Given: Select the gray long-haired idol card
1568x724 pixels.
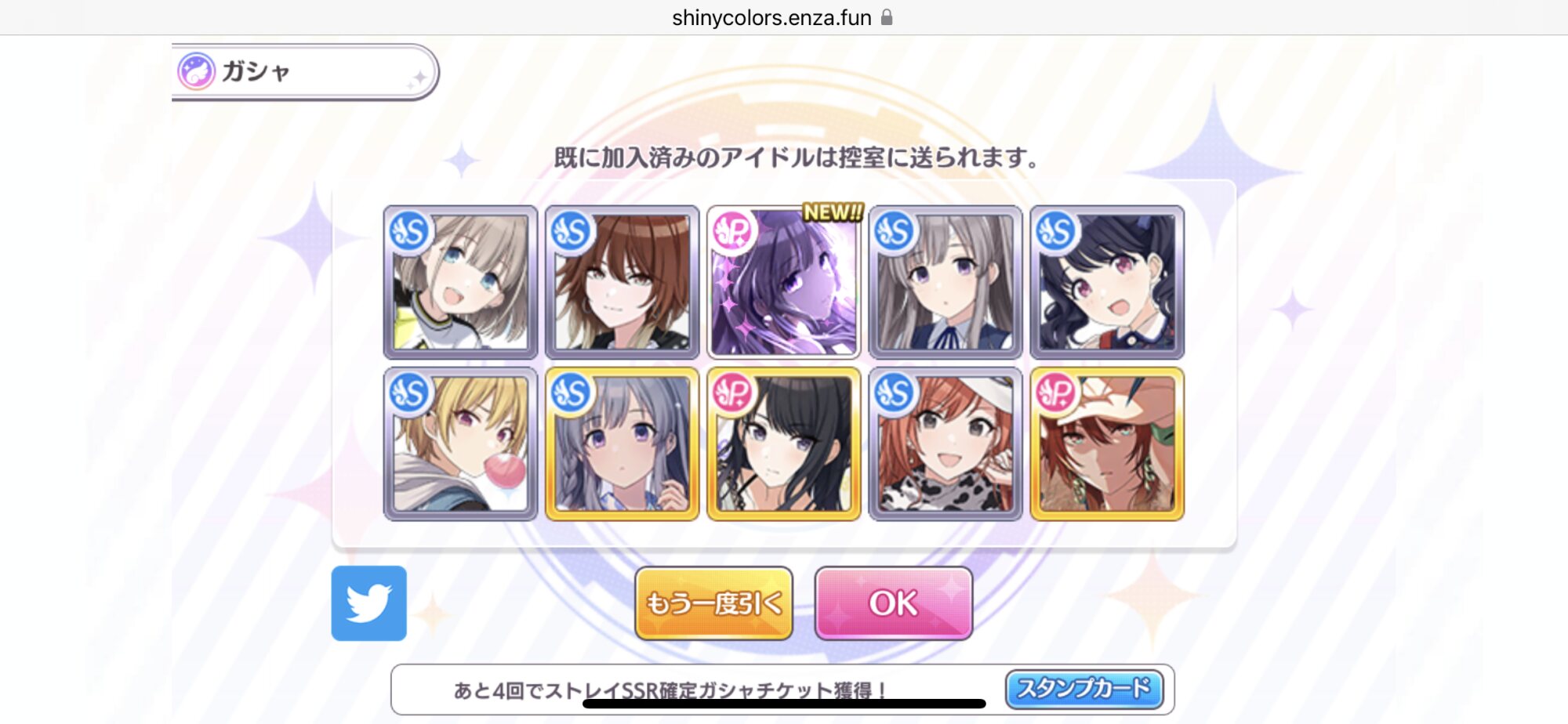Looking at the screenshot, I should point(946,282).
